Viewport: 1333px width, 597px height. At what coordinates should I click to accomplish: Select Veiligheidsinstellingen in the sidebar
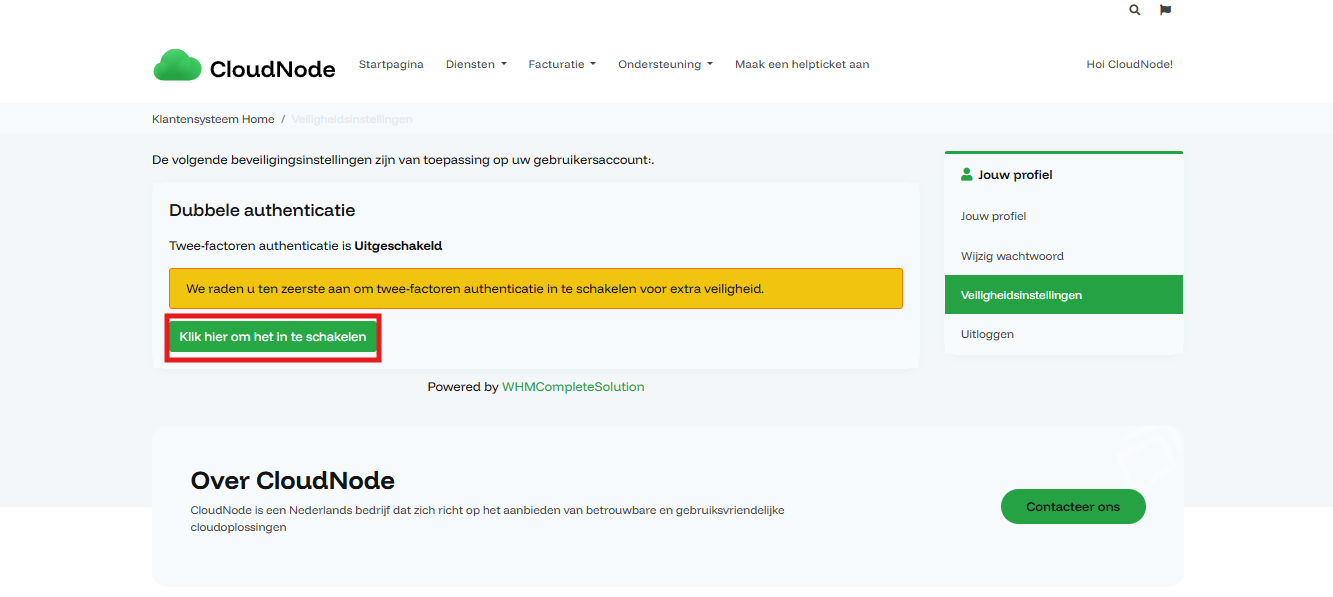click(x=1064, y=295)
